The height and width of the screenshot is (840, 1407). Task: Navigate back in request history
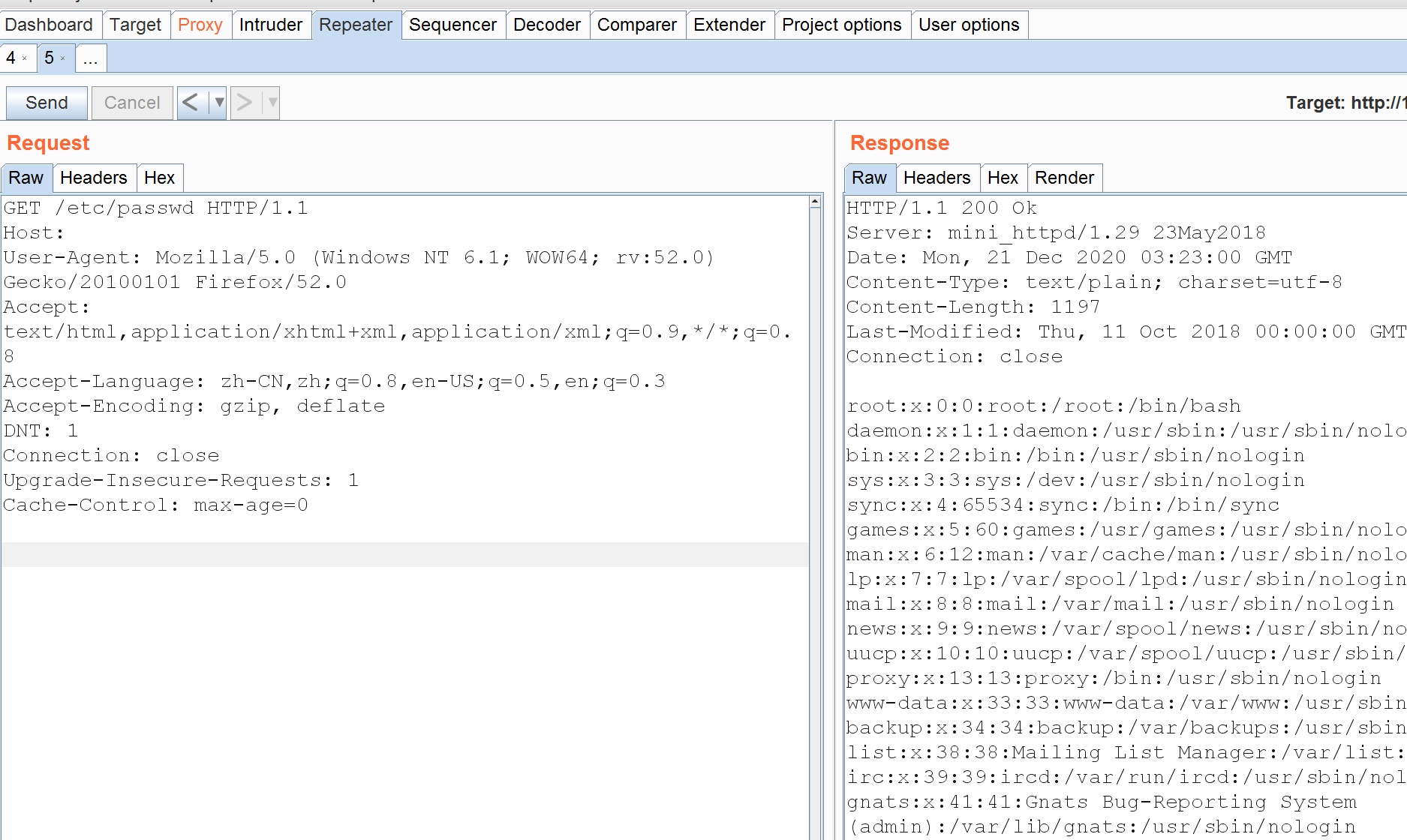(189, 103)
